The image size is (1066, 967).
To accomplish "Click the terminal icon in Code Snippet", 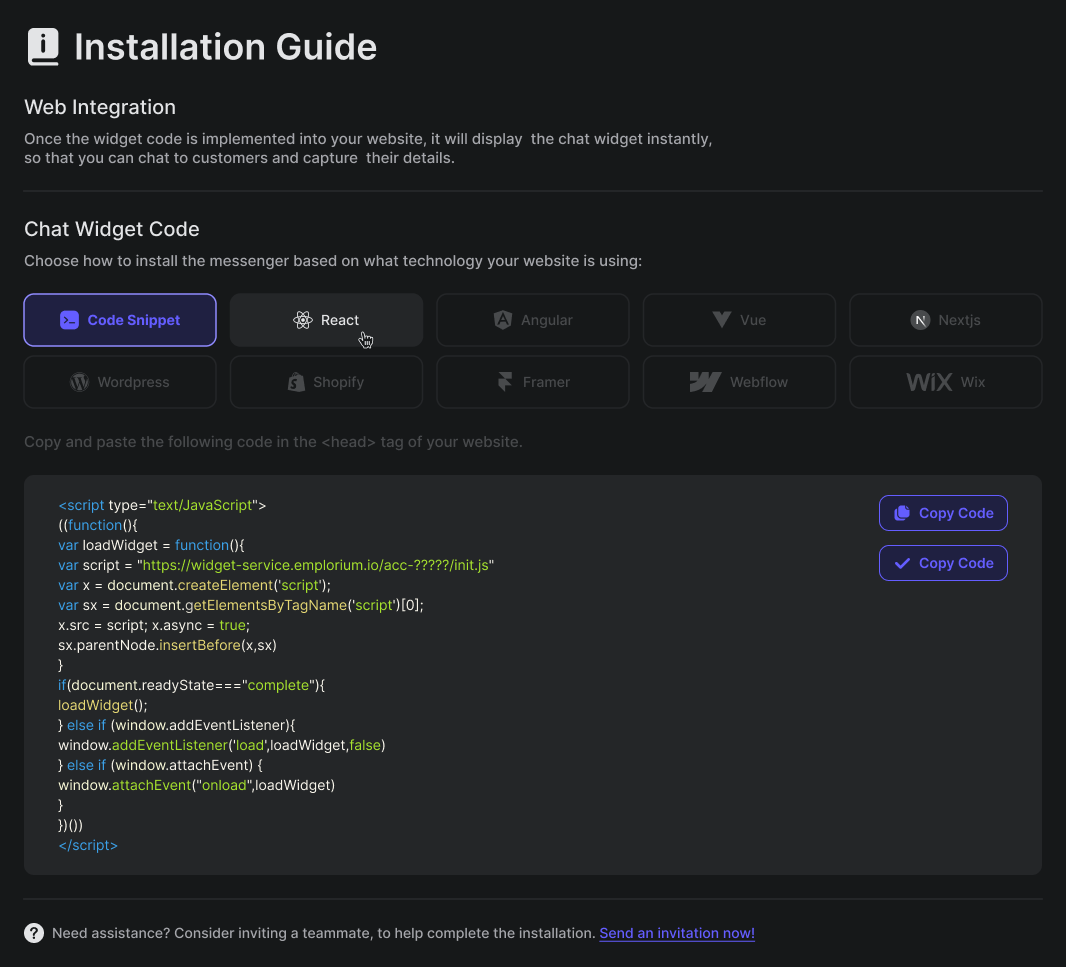I will coord(69,320).
